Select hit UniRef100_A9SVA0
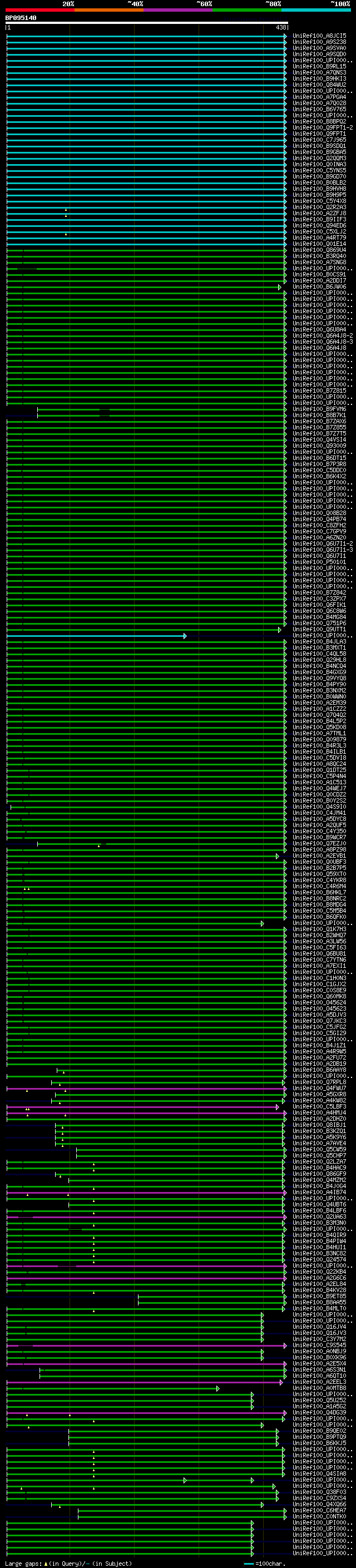The image size is (356, 1568). click(319, 48)
